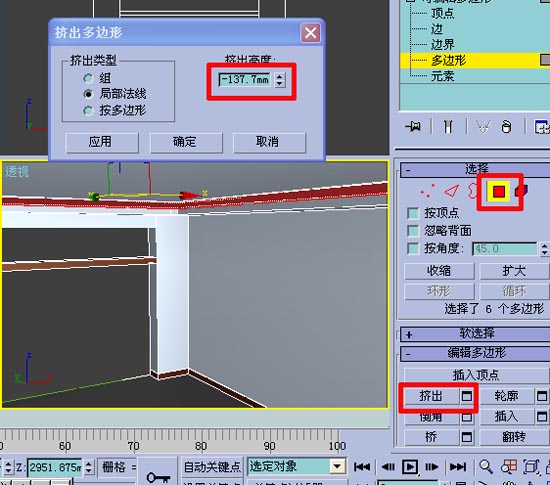Select Border (边界) in modifier stack

(x=442, y=45)
